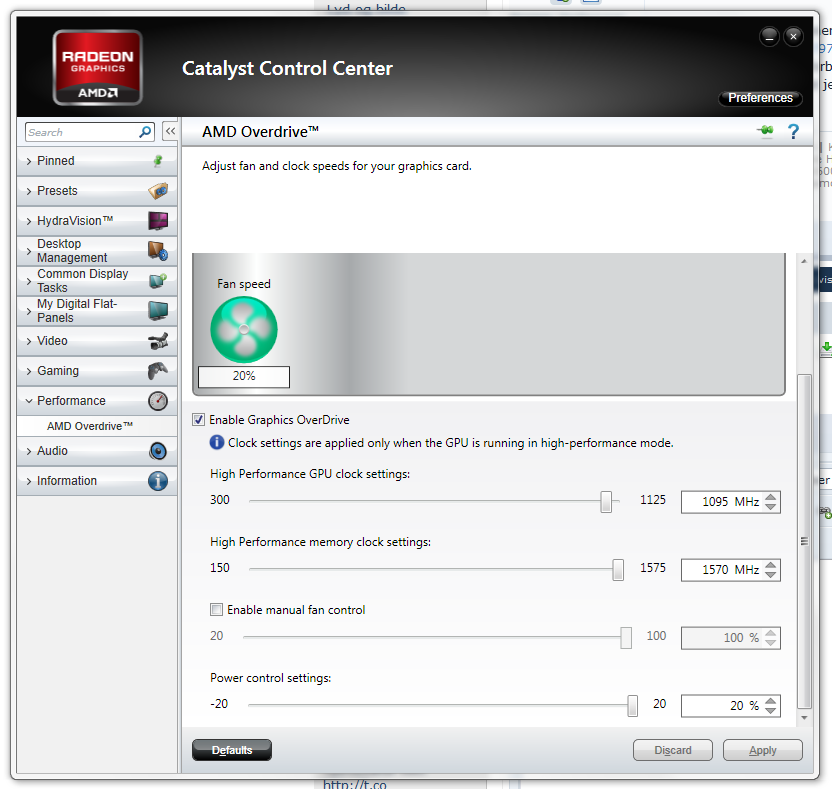This screenshot has height=789, width=832.
Task: Close the Catalyst Control Center window
Action: click(x=794, y=37)
